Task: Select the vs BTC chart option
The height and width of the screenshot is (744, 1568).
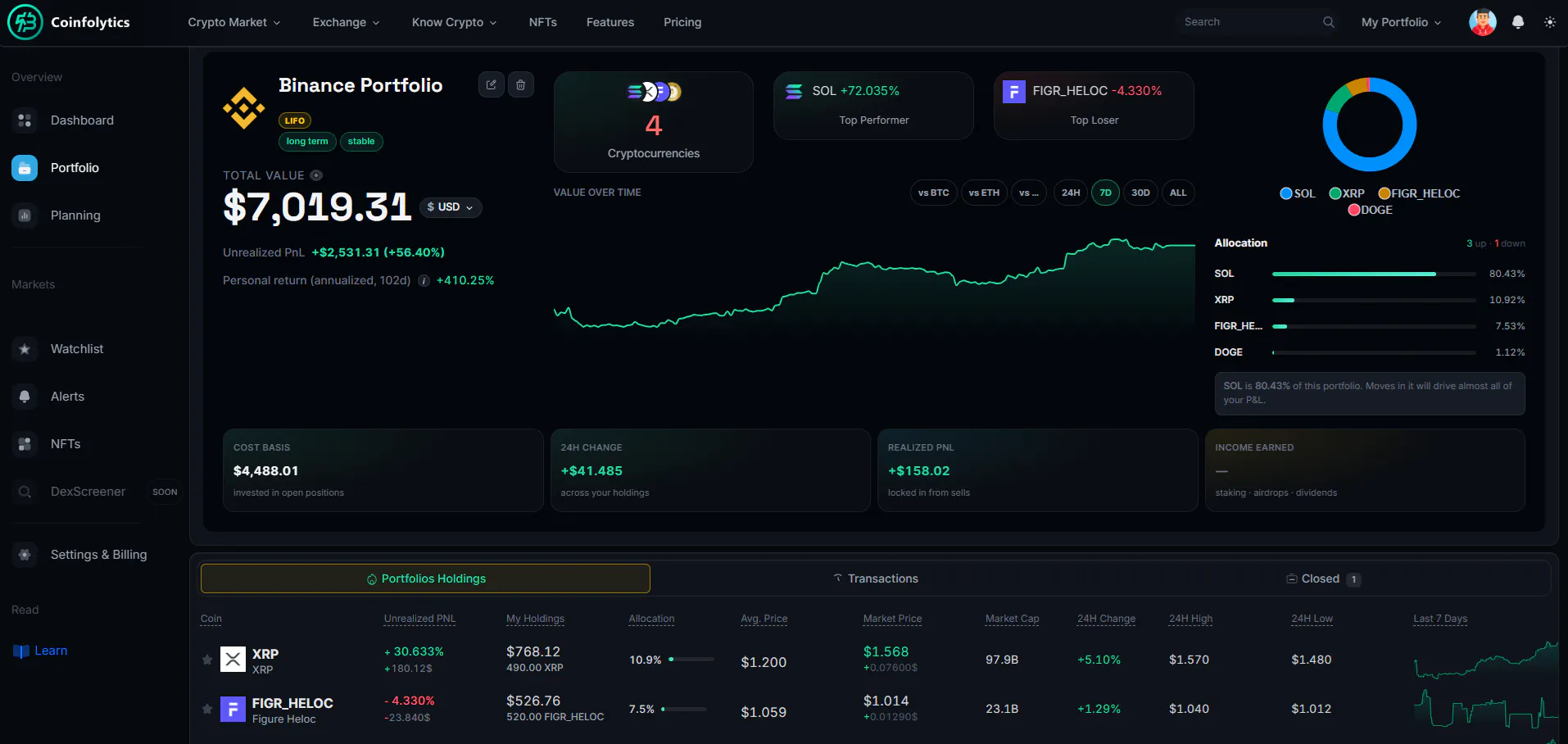Action: coord(933,193)
